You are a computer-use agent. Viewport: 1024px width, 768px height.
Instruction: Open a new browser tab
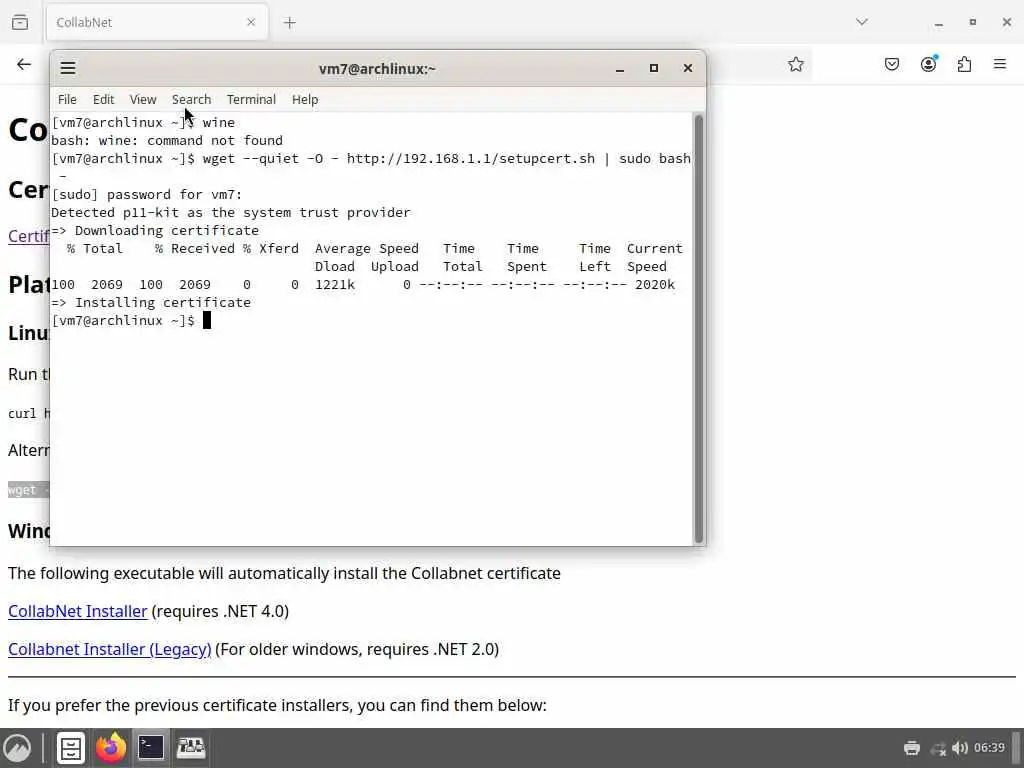click(x=289, y=23)
